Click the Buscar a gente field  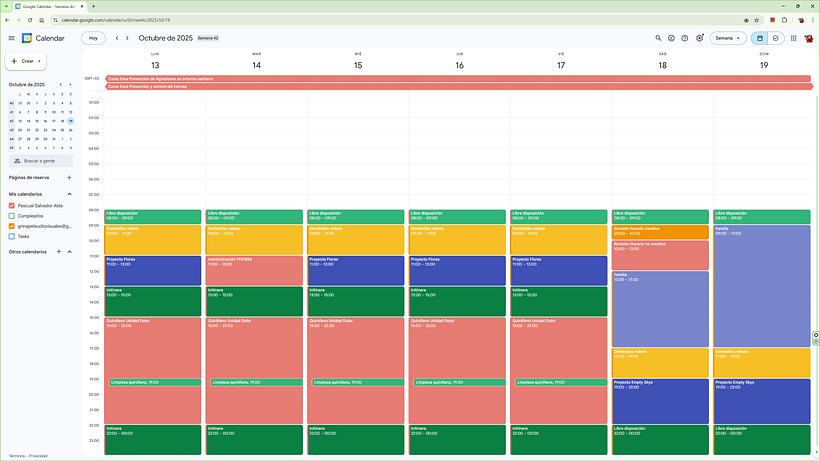pos(41,161)
